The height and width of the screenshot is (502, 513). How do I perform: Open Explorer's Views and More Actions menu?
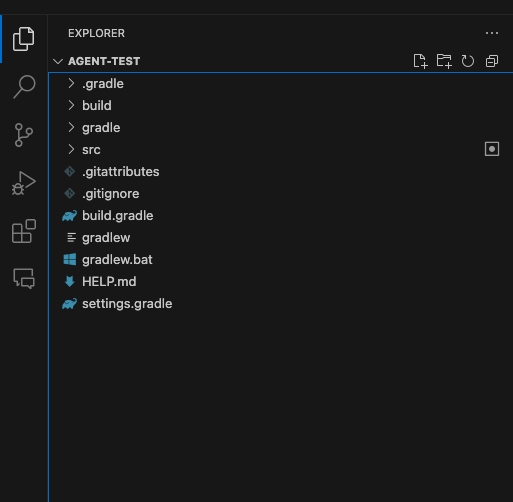(x=492, y=33)
